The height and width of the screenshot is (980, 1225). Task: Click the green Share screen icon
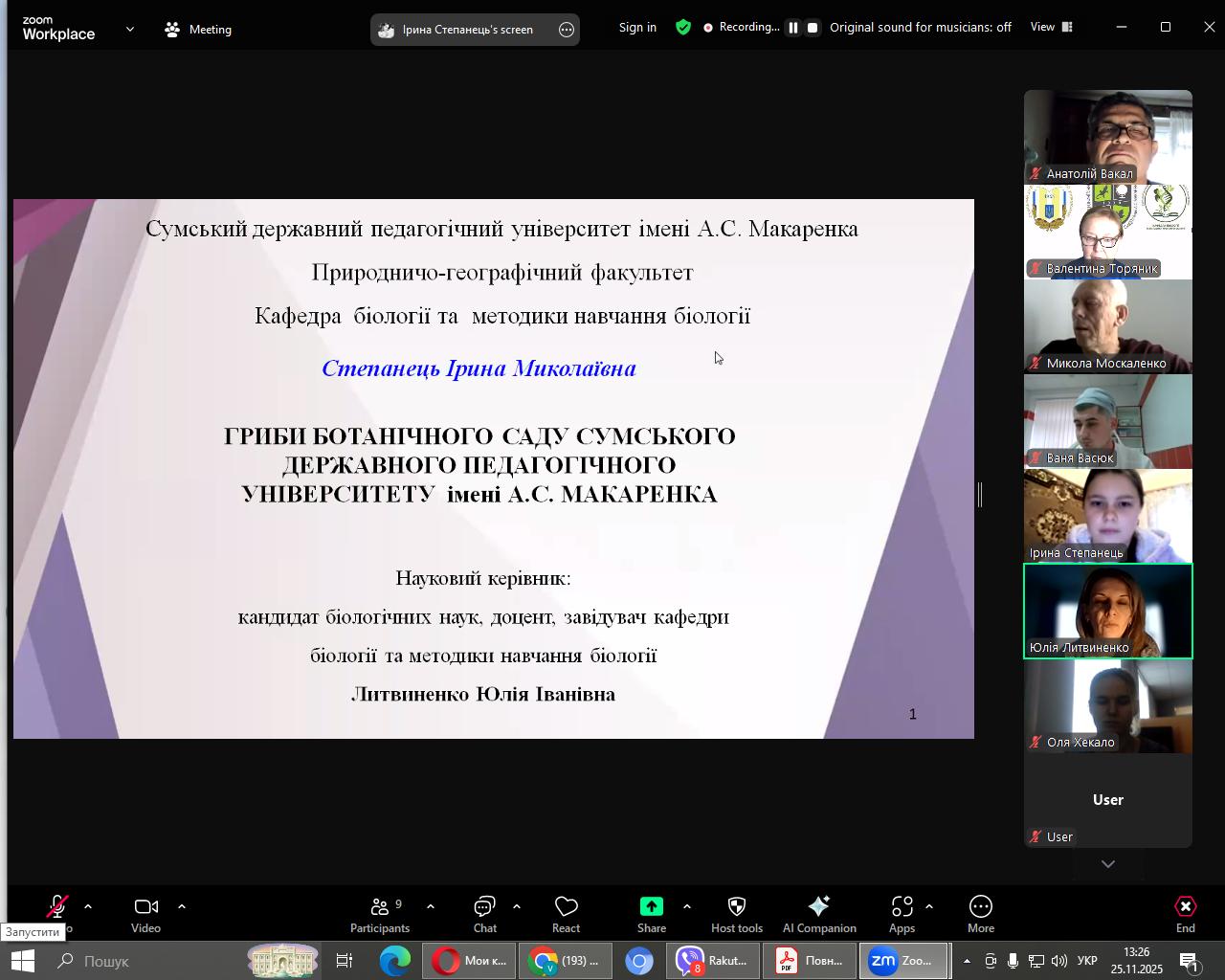pos(652,906)
